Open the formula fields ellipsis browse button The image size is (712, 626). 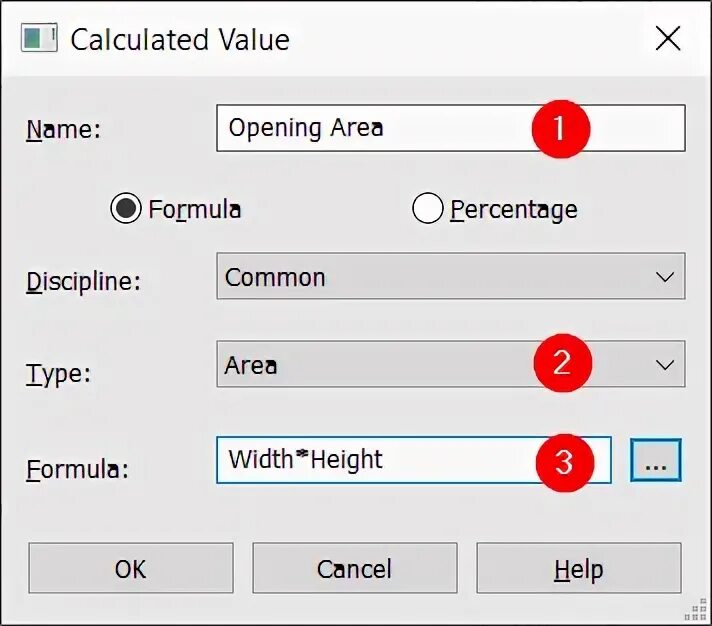pyautogui.click(x=656, y=460)
